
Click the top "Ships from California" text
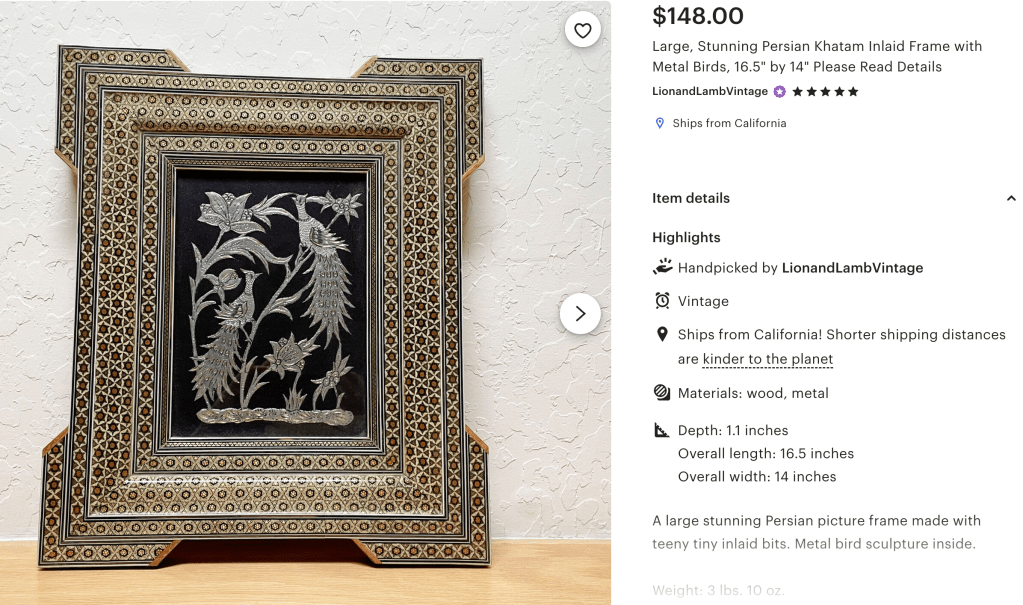pos(729,123)
